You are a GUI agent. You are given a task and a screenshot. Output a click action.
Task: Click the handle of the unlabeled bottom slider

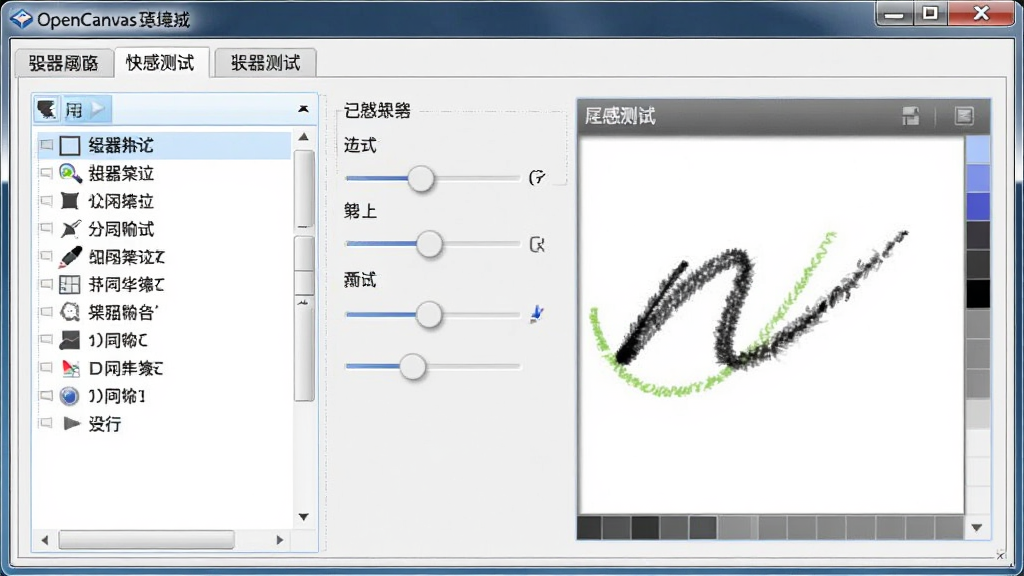413,366
